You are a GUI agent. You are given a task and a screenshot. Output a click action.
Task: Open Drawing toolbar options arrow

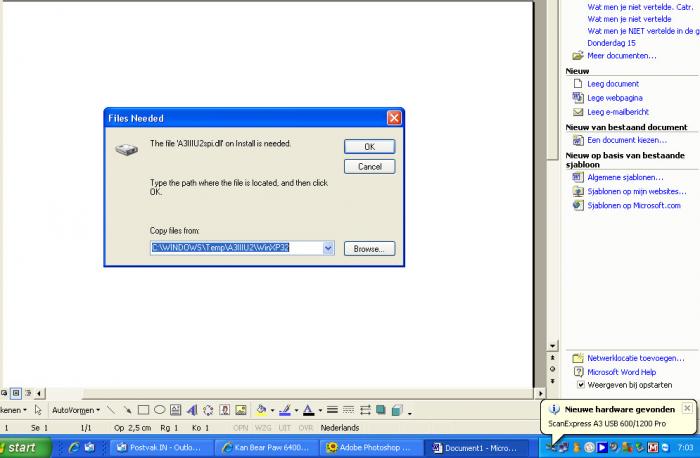pos(409,412)
